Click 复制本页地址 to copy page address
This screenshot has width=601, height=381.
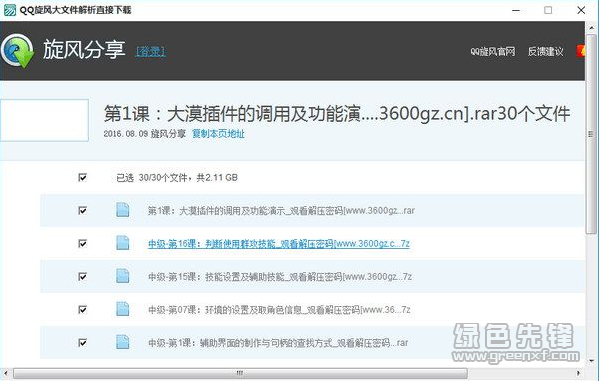[218, 134]
